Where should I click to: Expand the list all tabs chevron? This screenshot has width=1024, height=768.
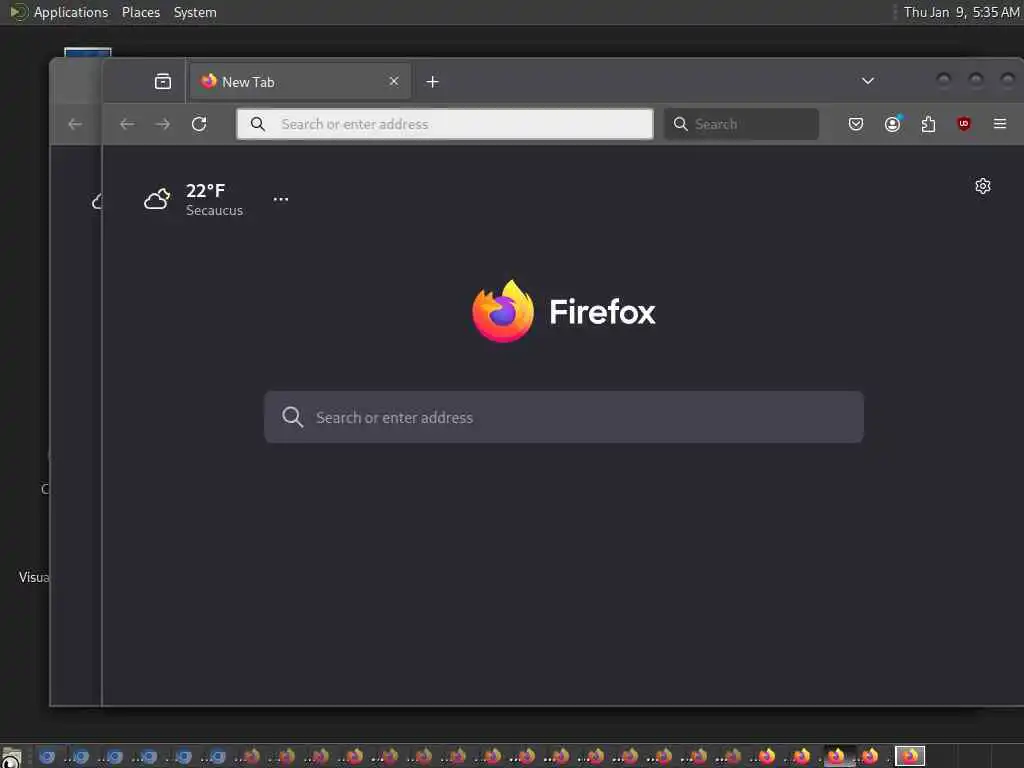tap(868, 81)
